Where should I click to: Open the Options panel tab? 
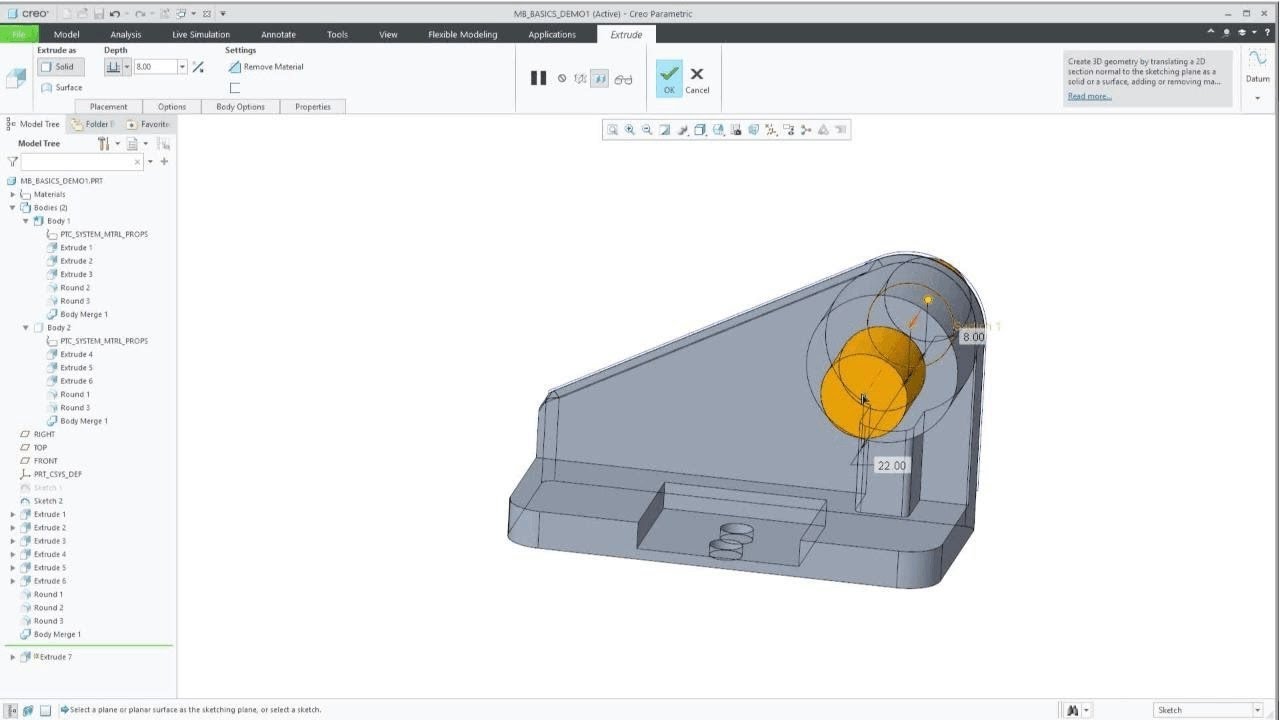point(172,106)
